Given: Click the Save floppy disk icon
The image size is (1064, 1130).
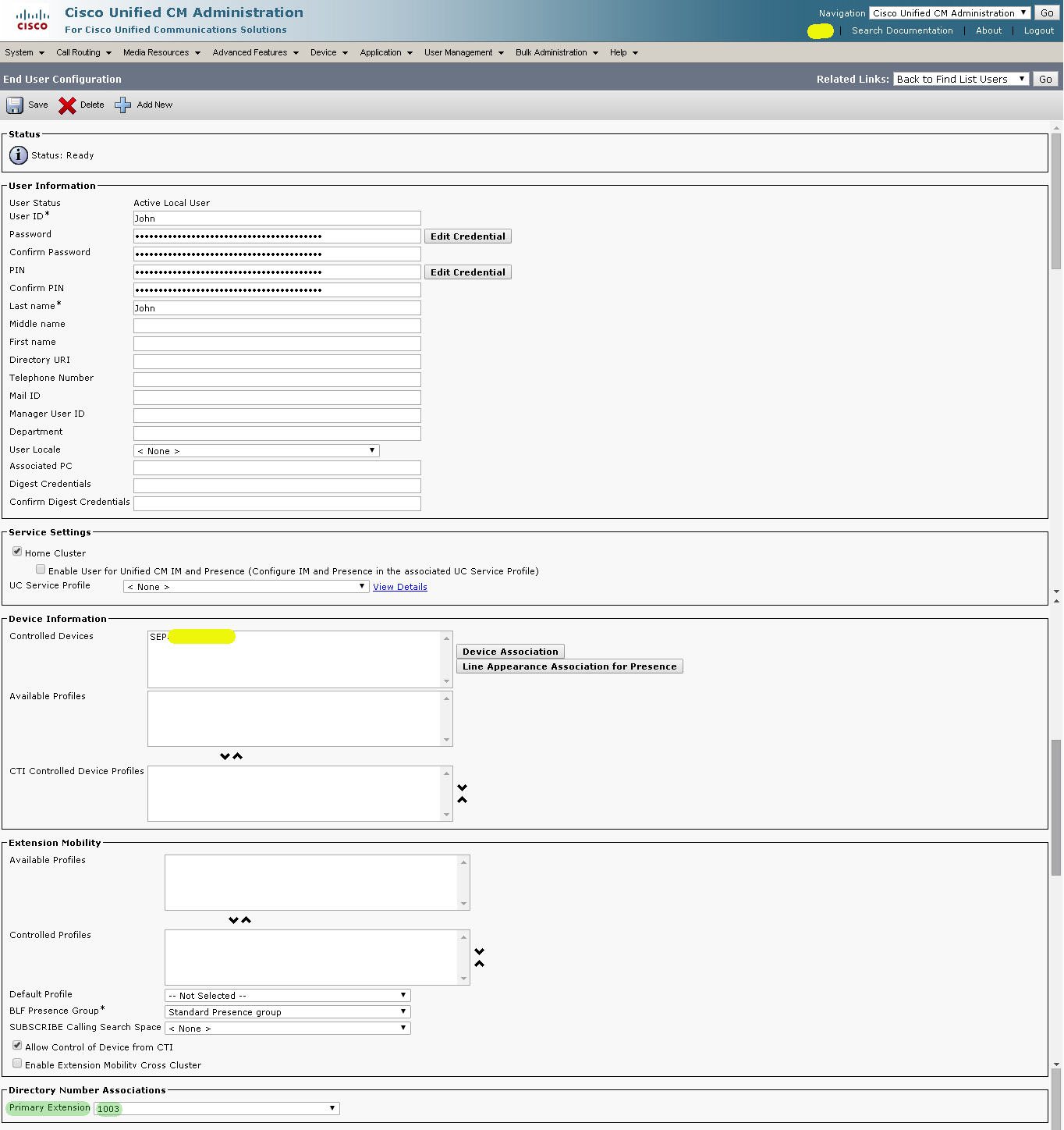Looking at the screenshot, I should pos(15,105).
